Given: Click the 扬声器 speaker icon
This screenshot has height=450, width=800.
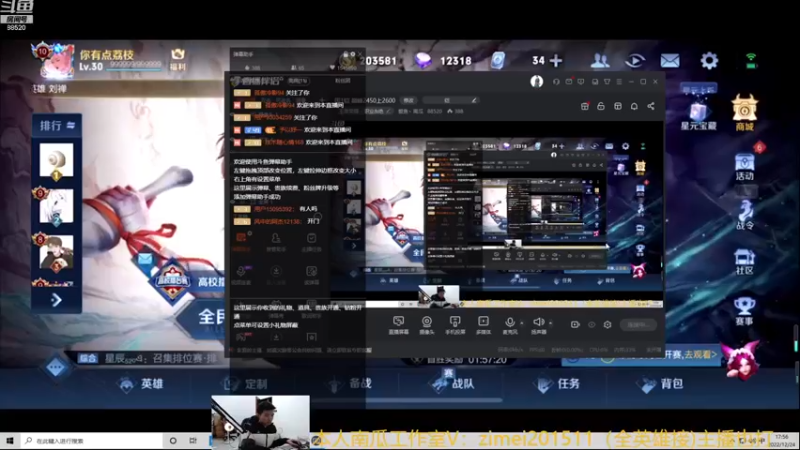Looking at the screenshot, I should pos(538,324).
